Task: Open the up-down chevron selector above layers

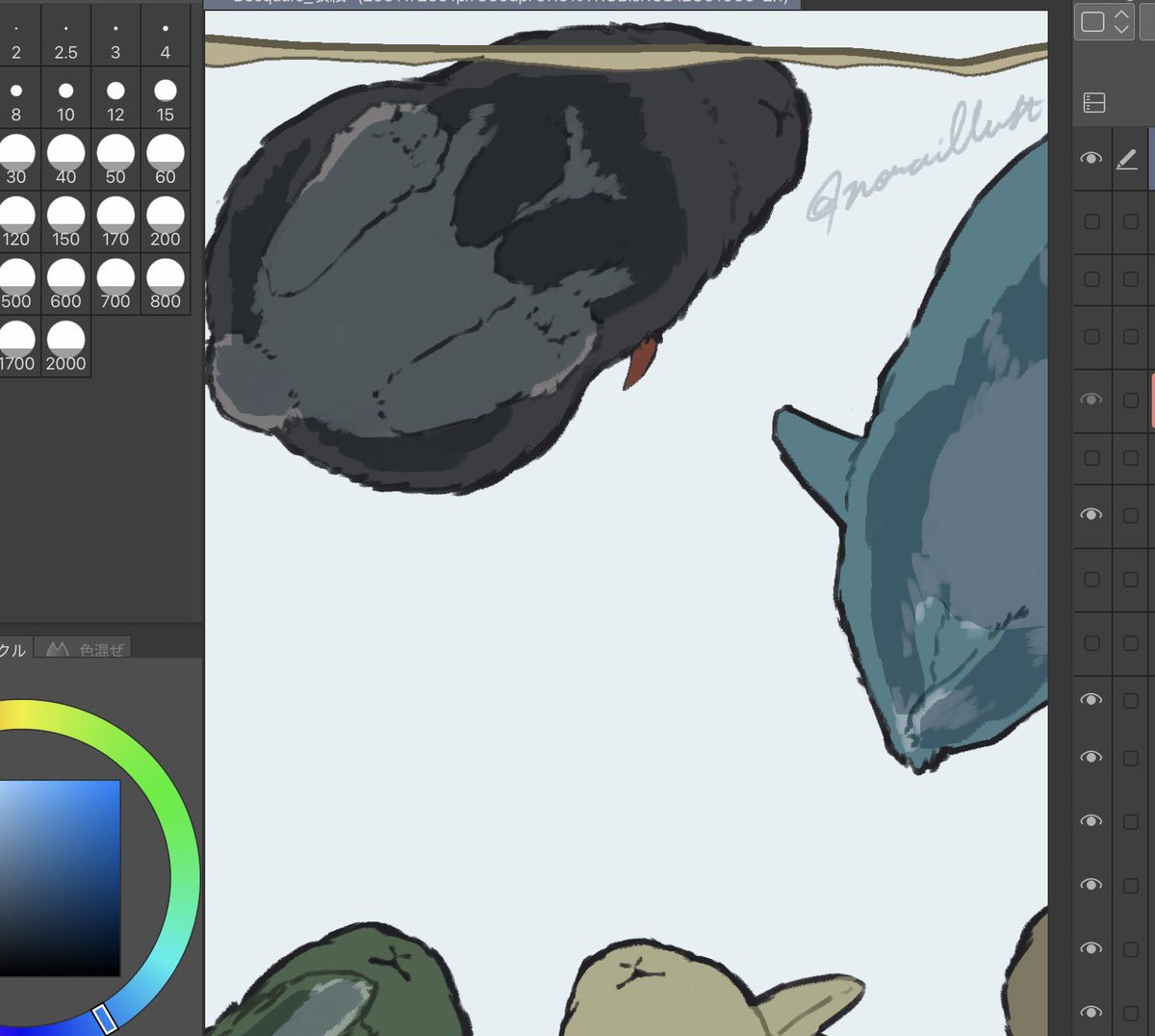Action: [x=1121, y=21]
